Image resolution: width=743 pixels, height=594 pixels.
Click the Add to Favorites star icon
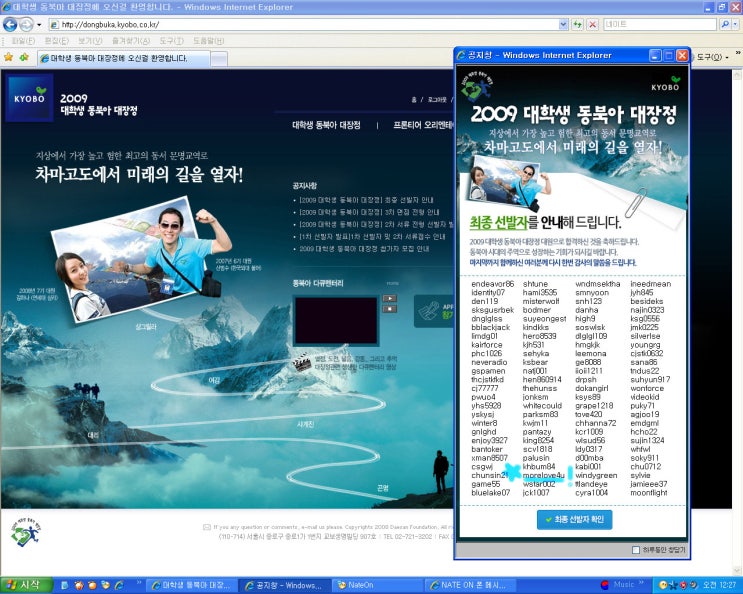(x=24, y=57)
